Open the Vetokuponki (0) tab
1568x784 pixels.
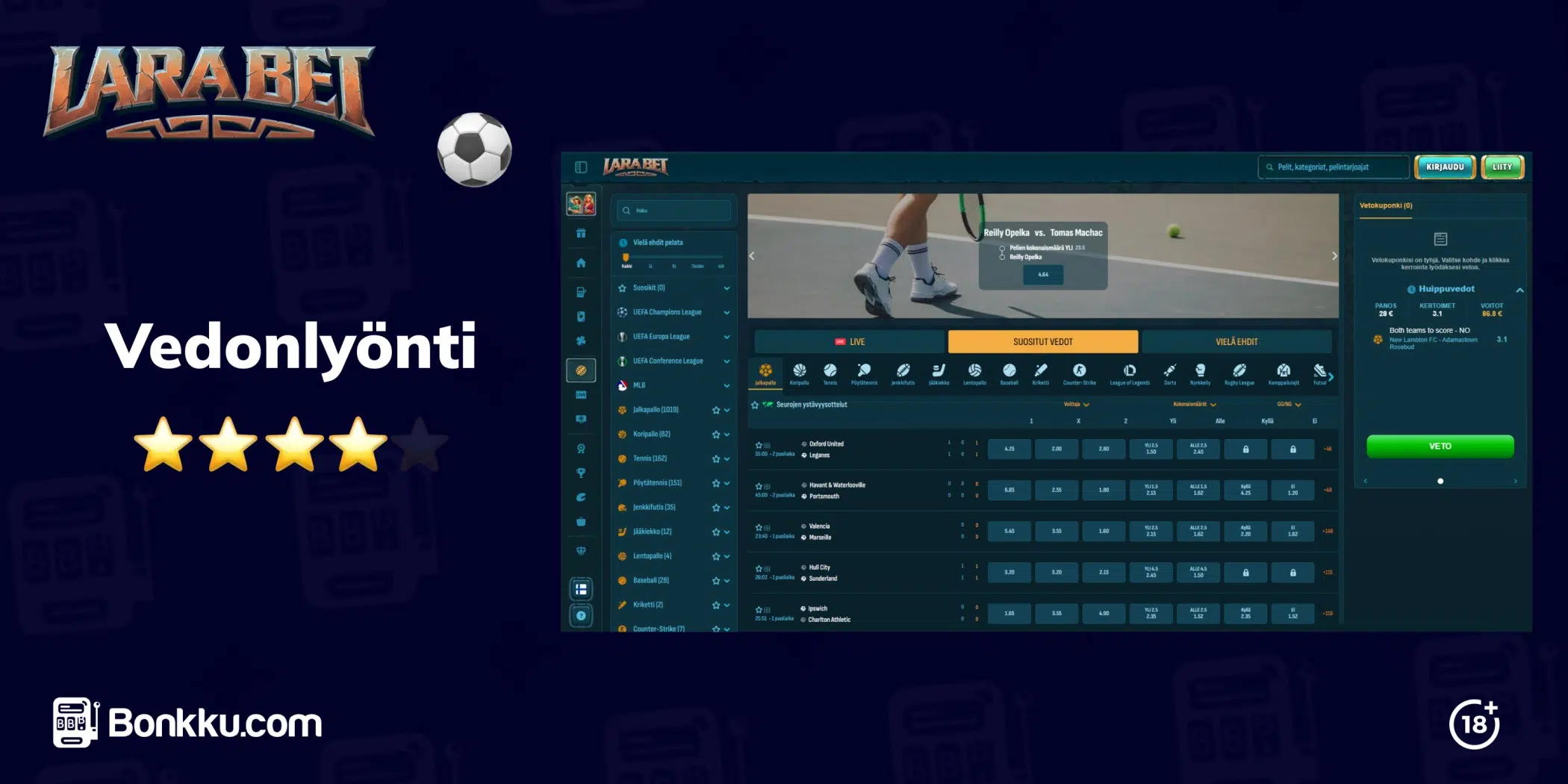point(1386,205)
